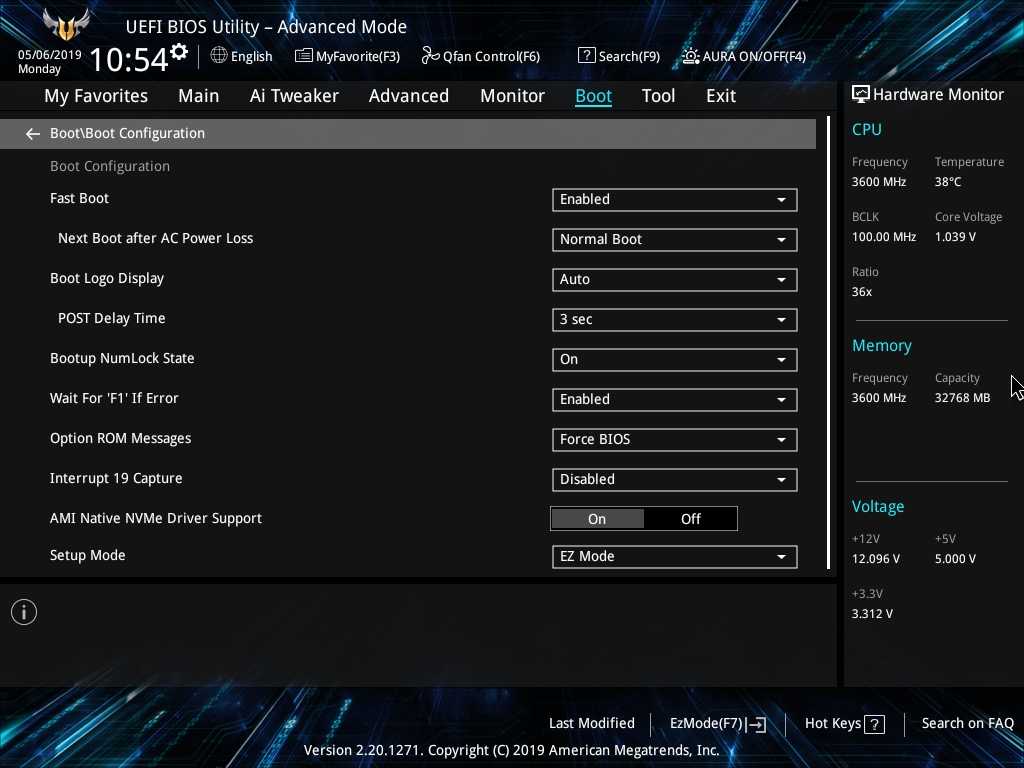This screenshot has height=768, width=1024.
Task: Open the Boot Logo Display dropdown
Action: click(675, 280)
